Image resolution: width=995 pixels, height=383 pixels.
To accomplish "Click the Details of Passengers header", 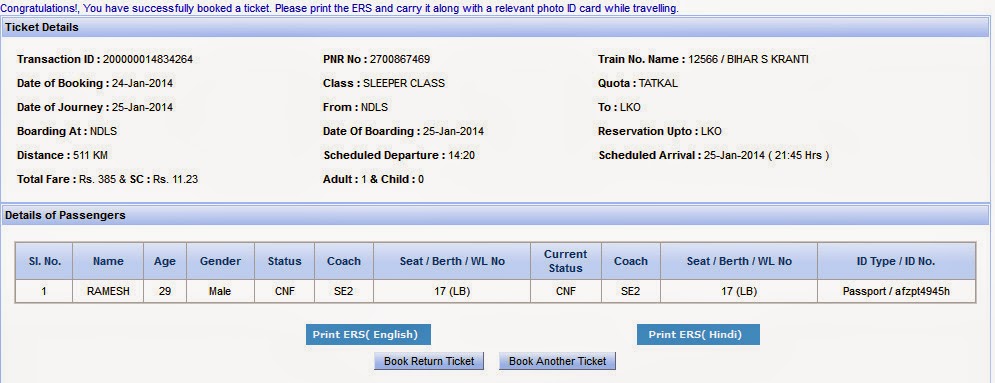I will (x=495, y=216).
